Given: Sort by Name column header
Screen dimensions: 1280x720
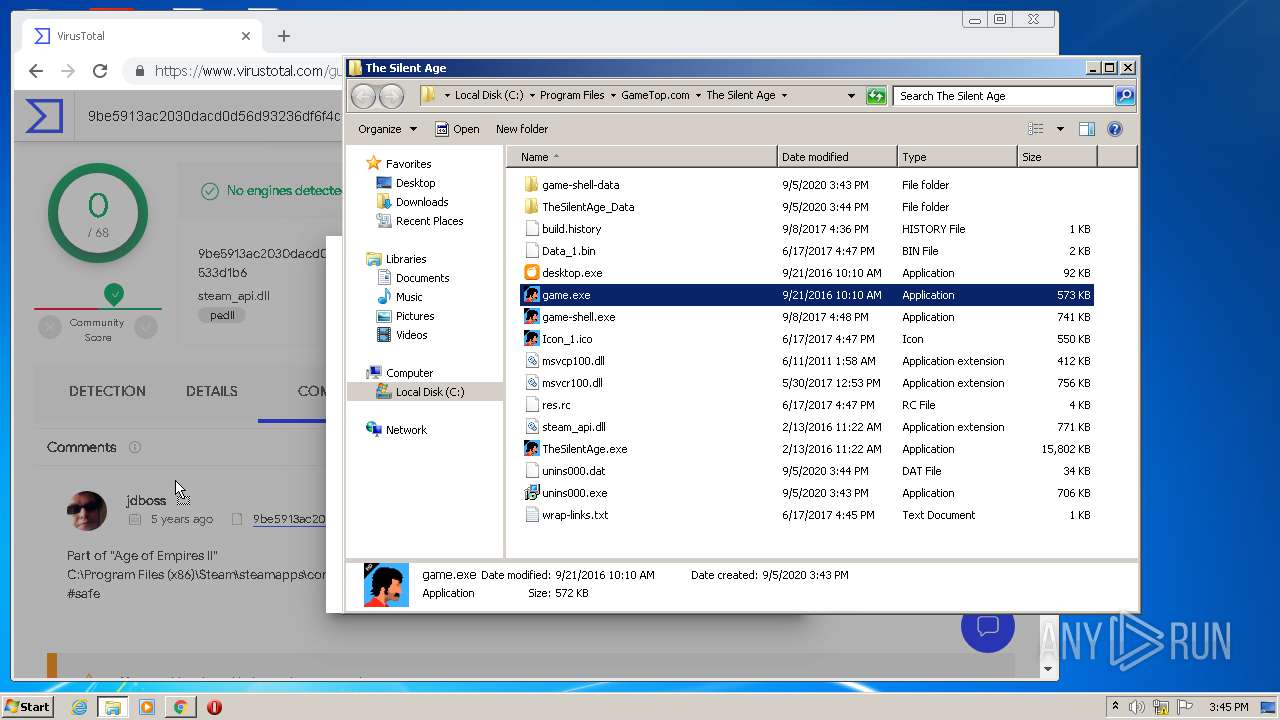Looking at the screenshot, I should [x=642, y=157].
